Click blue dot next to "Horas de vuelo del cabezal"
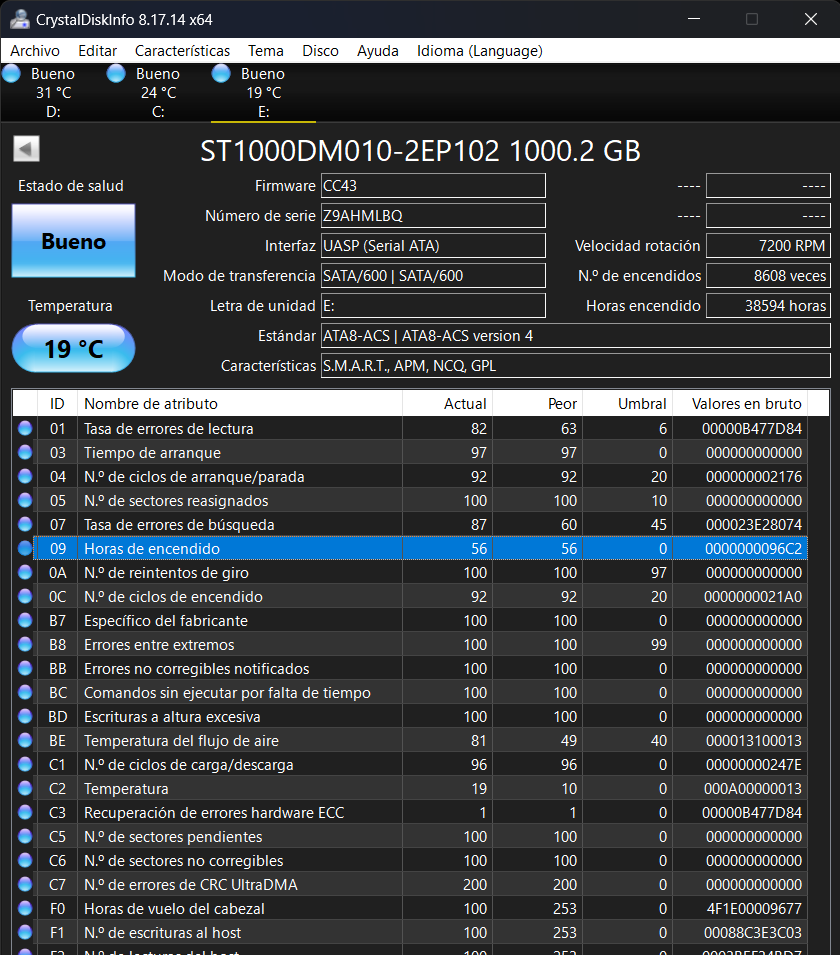 (x=24, y=908)
